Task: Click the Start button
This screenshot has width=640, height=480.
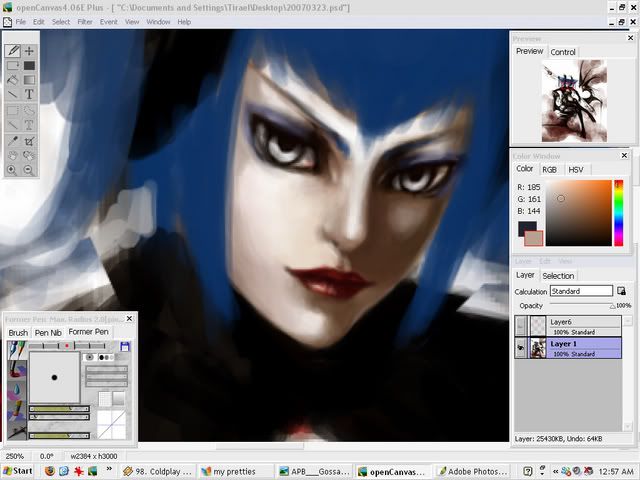Action: point(18,471)
